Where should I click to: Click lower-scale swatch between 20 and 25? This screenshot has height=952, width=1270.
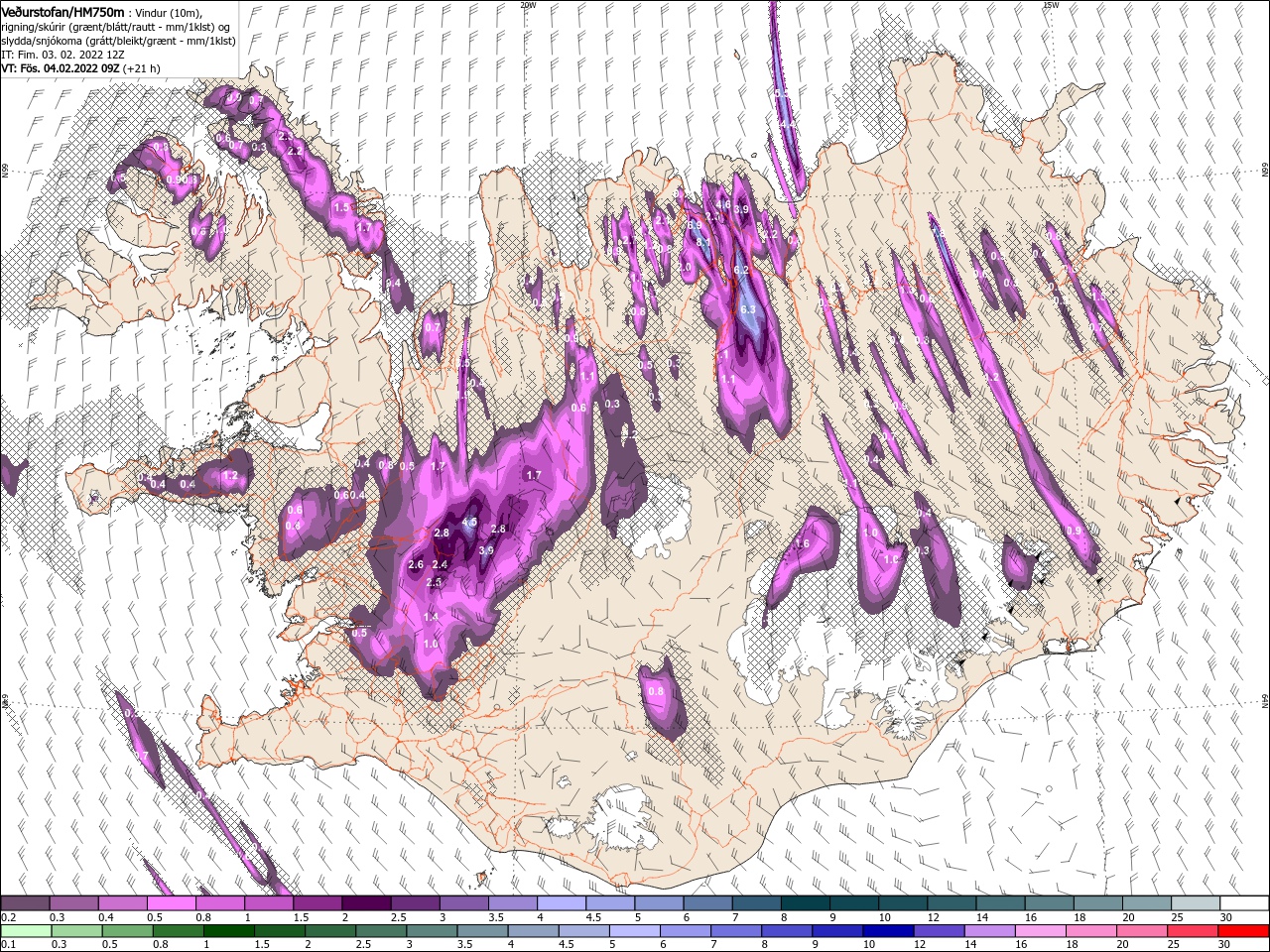pos(1144,931)
